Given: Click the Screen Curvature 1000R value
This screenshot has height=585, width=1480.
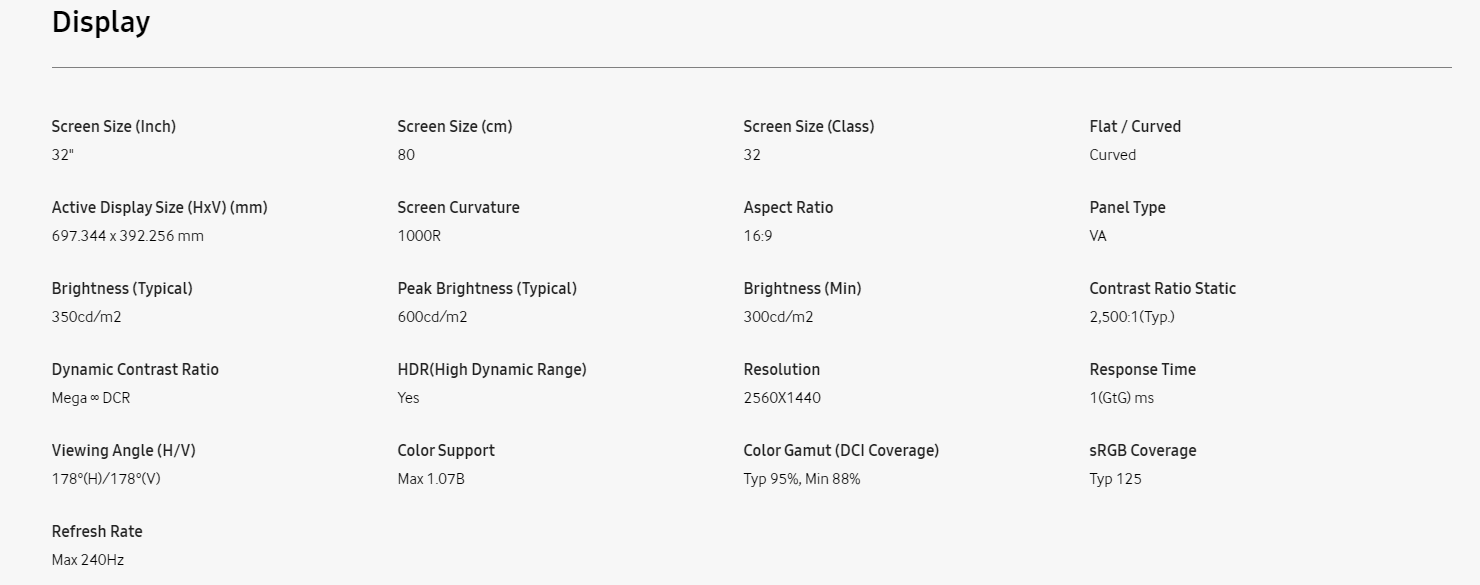Looking at the screenshot, I should click(420, 236).
